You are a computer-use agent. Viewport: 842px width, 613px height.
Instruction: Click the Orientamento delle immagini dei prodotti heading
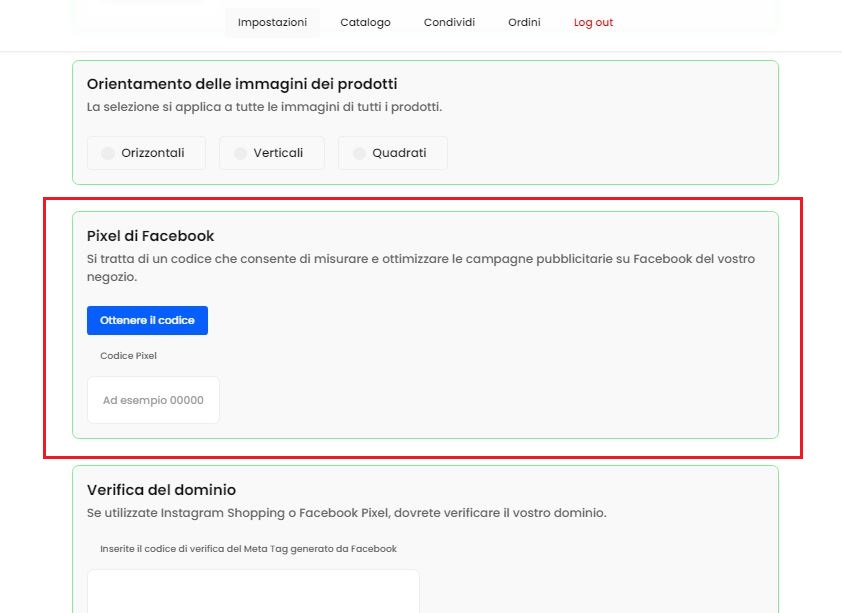click(x=242, y=84)
